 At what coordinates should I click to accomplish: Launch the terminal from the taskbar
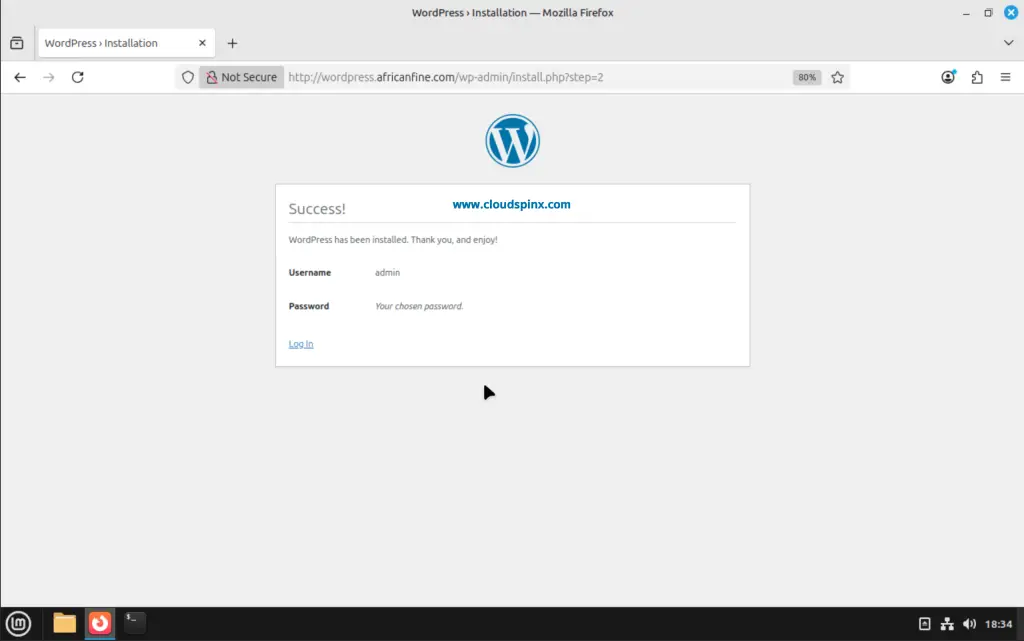pos(134,622)
